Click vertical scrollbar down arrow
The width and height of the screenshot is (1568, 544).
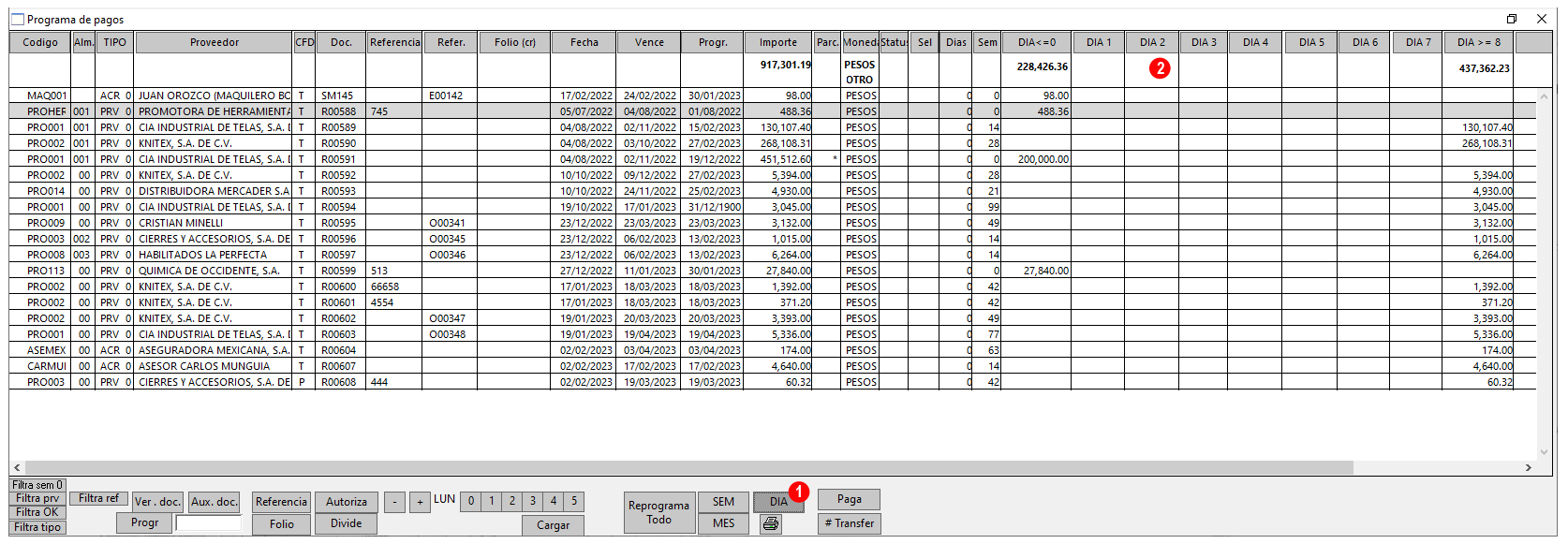click(1546, 451)
